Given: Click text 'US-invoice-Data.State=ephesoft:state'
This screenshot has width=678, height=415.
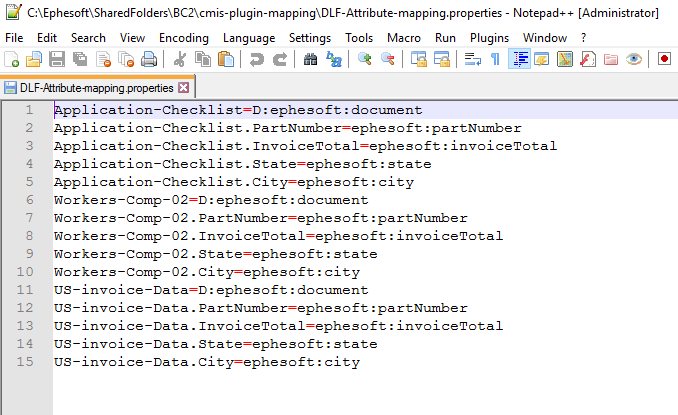Looking at the screenshot, I should click(216, 344).
